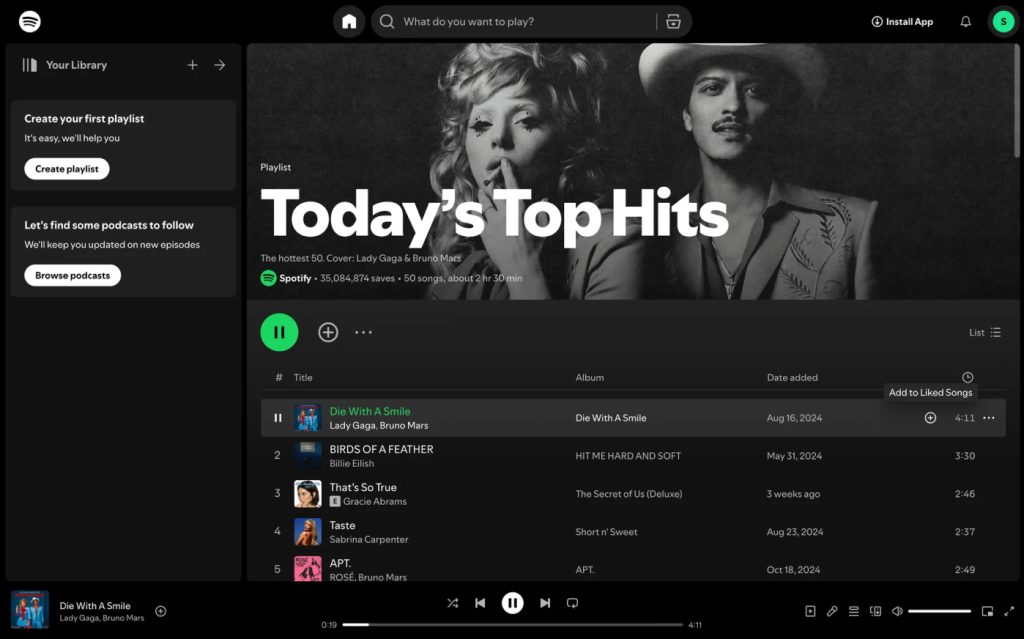Open the Connect to a device picker
This screenshot has height=639, width=1024.
pos(876,611)
